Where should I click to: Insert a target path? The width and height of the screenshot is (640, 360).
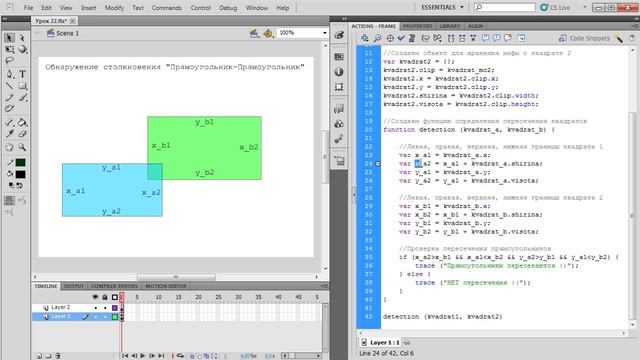390,38
